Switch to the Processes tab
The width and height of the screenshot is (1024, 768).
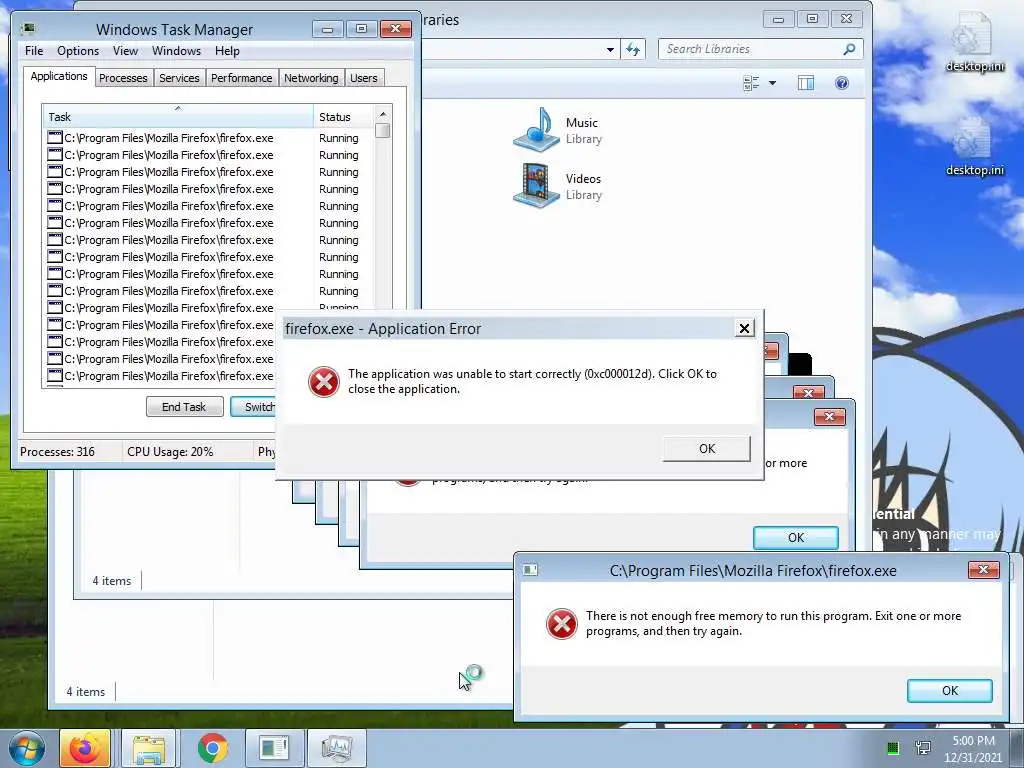123,78
